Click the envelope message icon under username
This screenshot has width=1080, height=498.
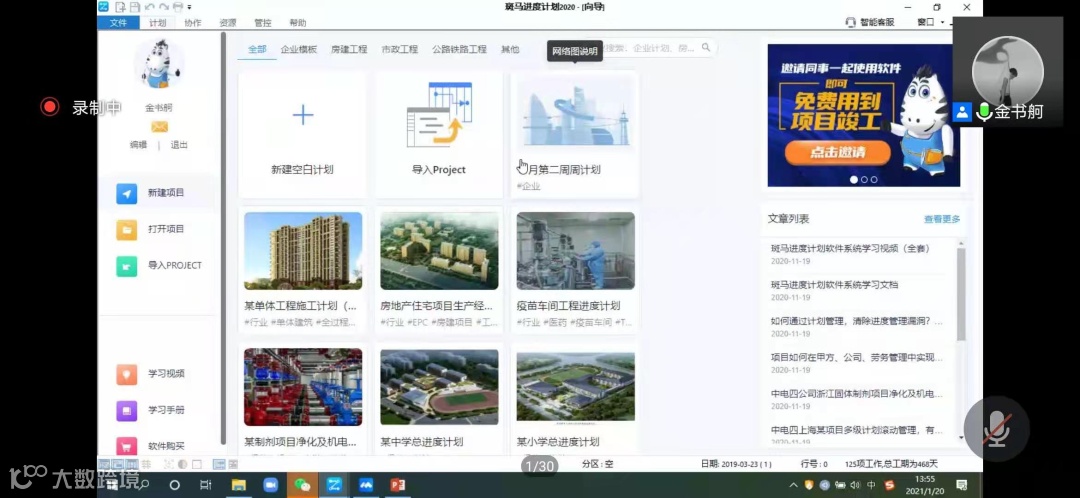tap(160, 127)
